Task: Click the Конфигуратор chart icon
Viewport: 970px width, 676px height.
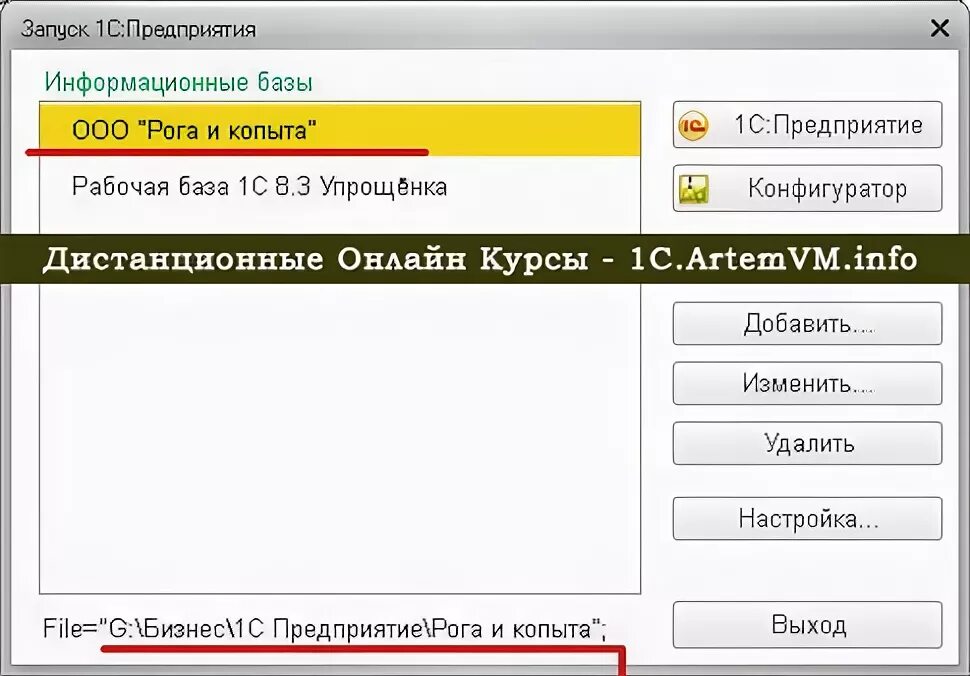Action: 693,189
